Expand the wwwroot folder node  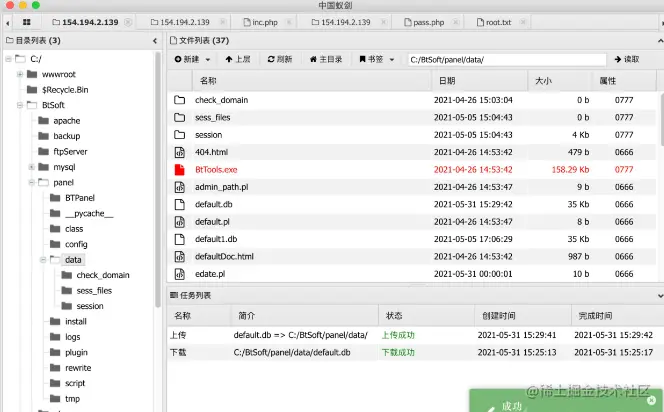[x=19, y=74]
